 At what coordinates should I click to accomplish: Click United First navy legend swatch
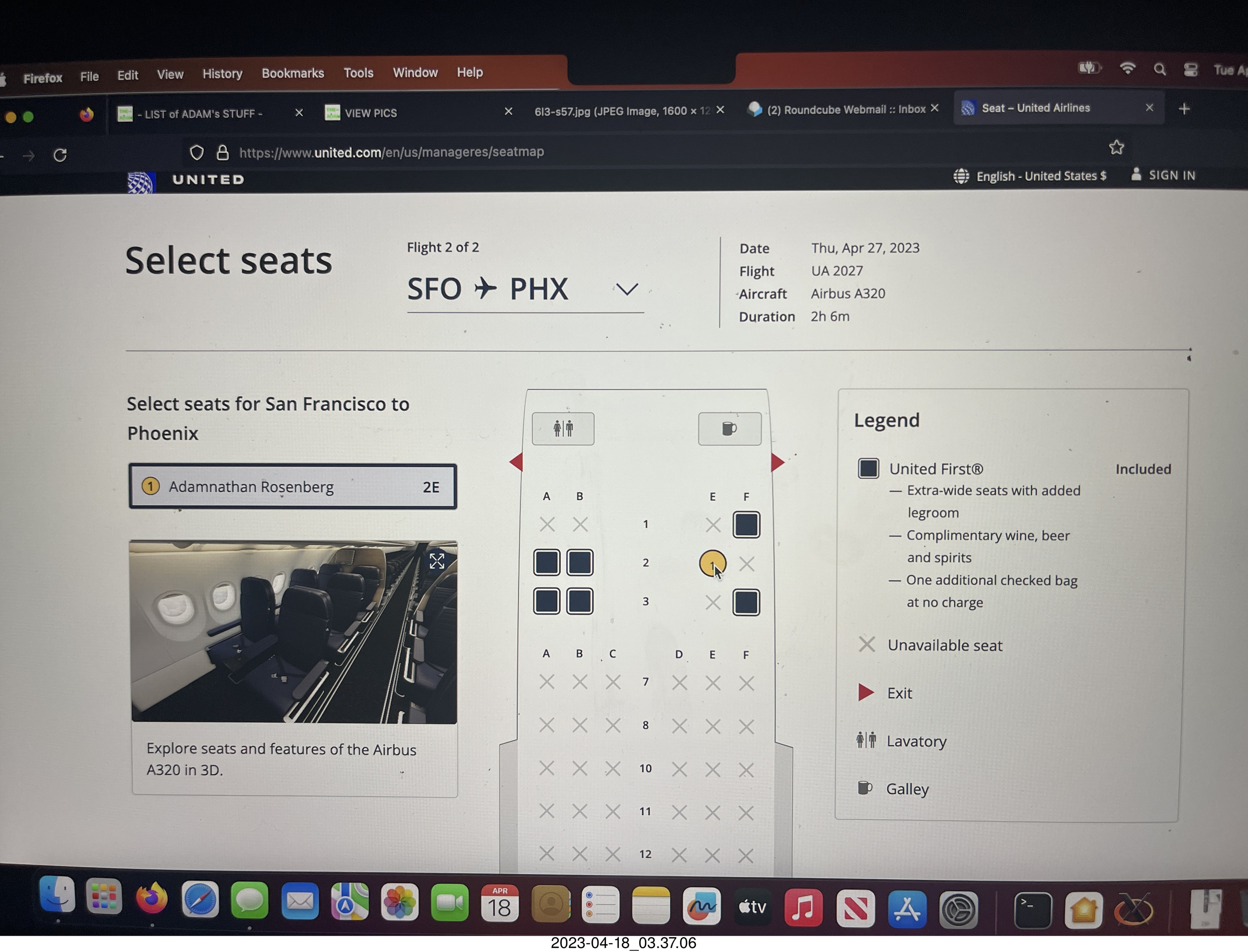tap(868, 469)
